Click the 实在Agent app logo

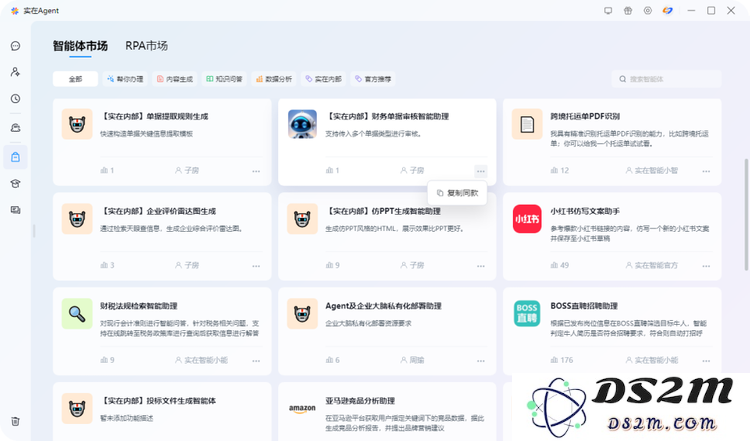coord(15,11)
